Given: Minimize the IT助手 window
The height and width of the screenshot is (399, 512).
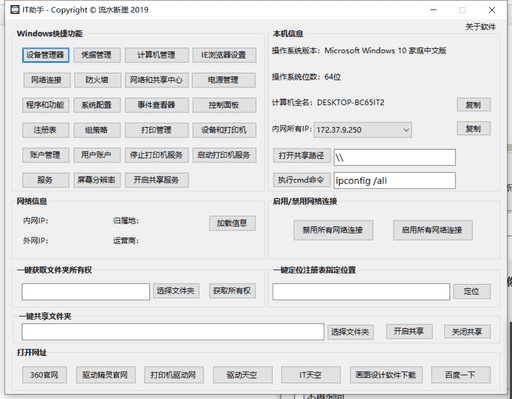Looking at the screenshot, I should [x=433, y=10].
